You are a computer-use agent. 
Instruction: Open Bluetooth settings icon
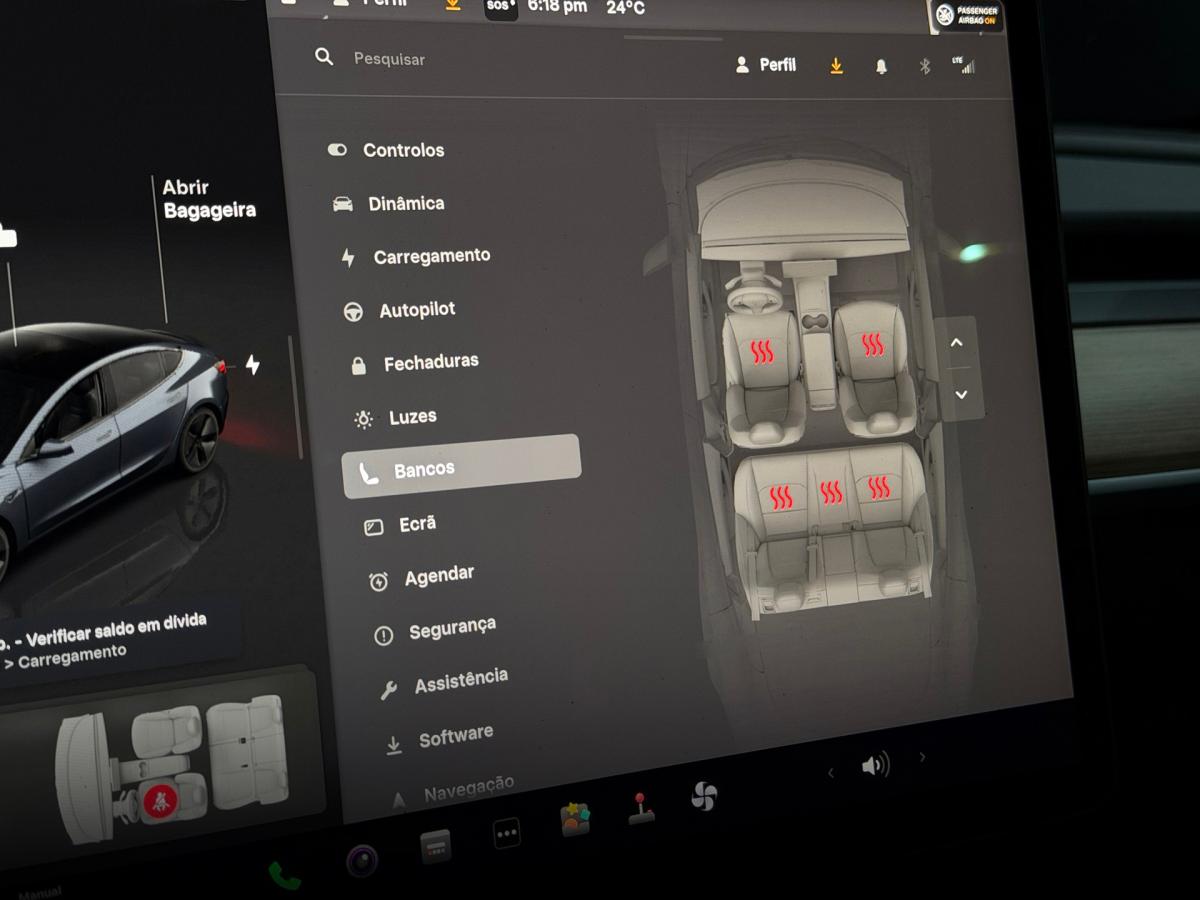pos(925,67)
